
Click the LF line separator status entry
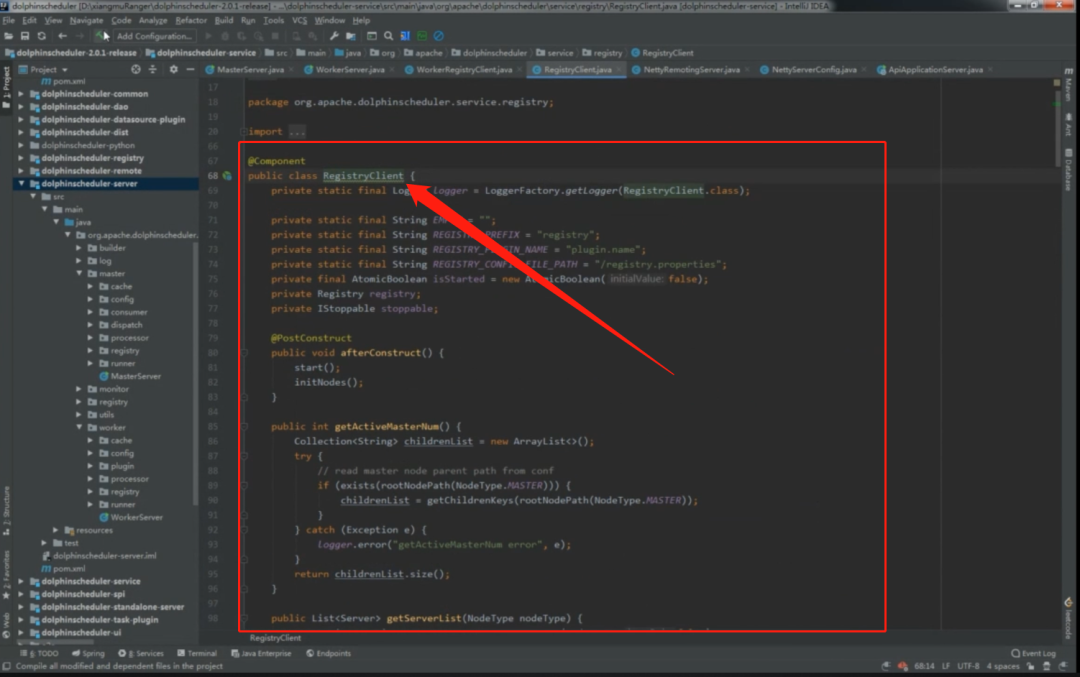(946, 667)
